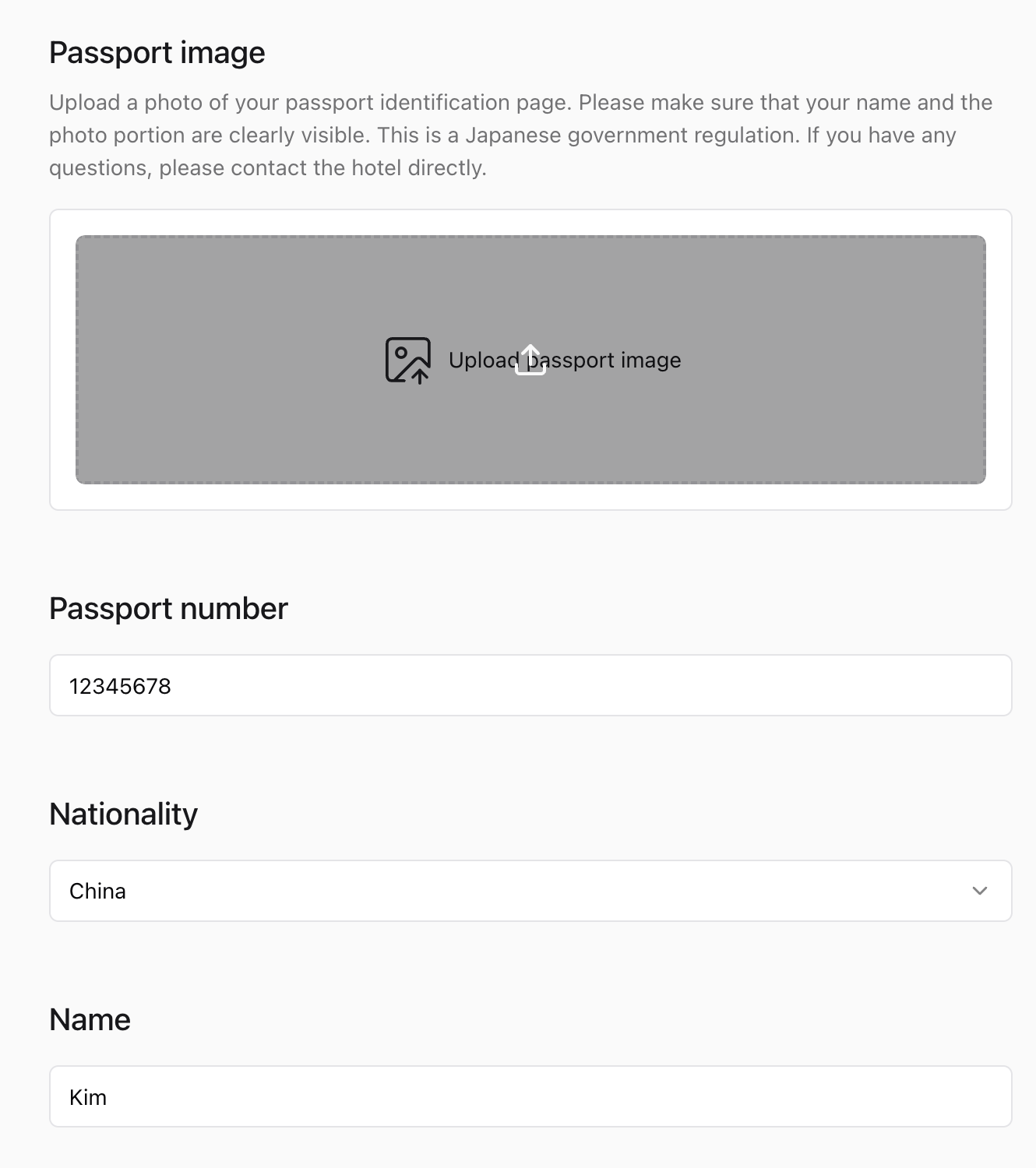Click the '12345678' passport number text

120,686
